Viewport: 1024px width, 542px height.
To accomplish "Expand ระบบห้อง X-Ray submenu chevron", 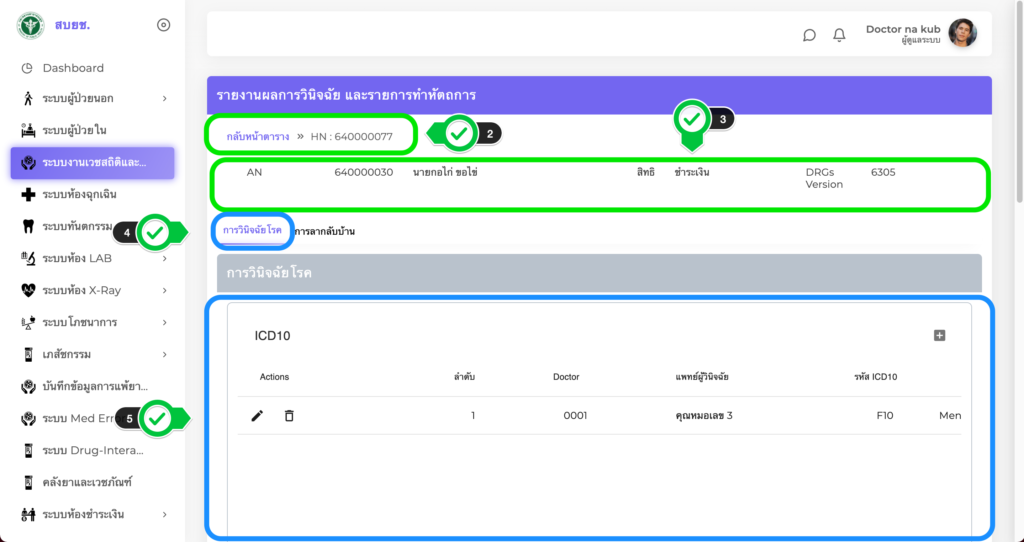I will 164,291.
